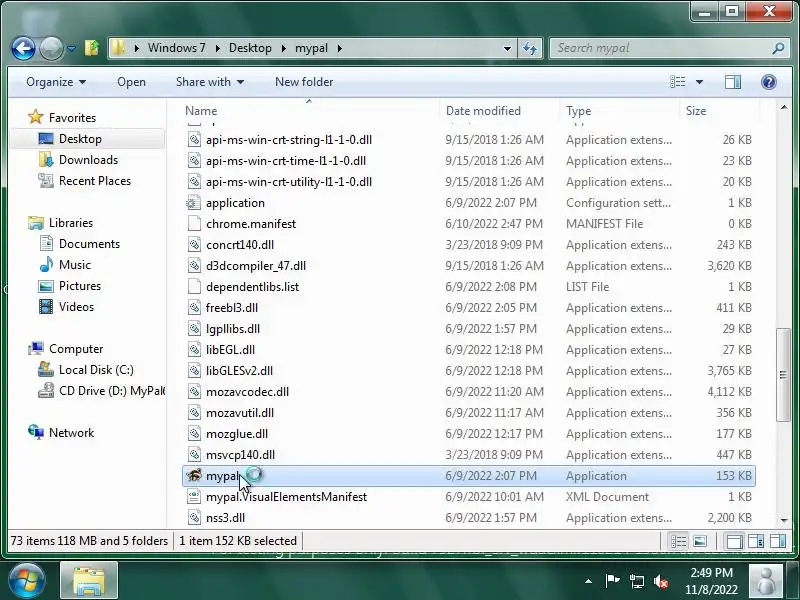Select file concrt140.dll
This screenshot has height=600, width=800.
pyautogui.click(x=240, y=244)
